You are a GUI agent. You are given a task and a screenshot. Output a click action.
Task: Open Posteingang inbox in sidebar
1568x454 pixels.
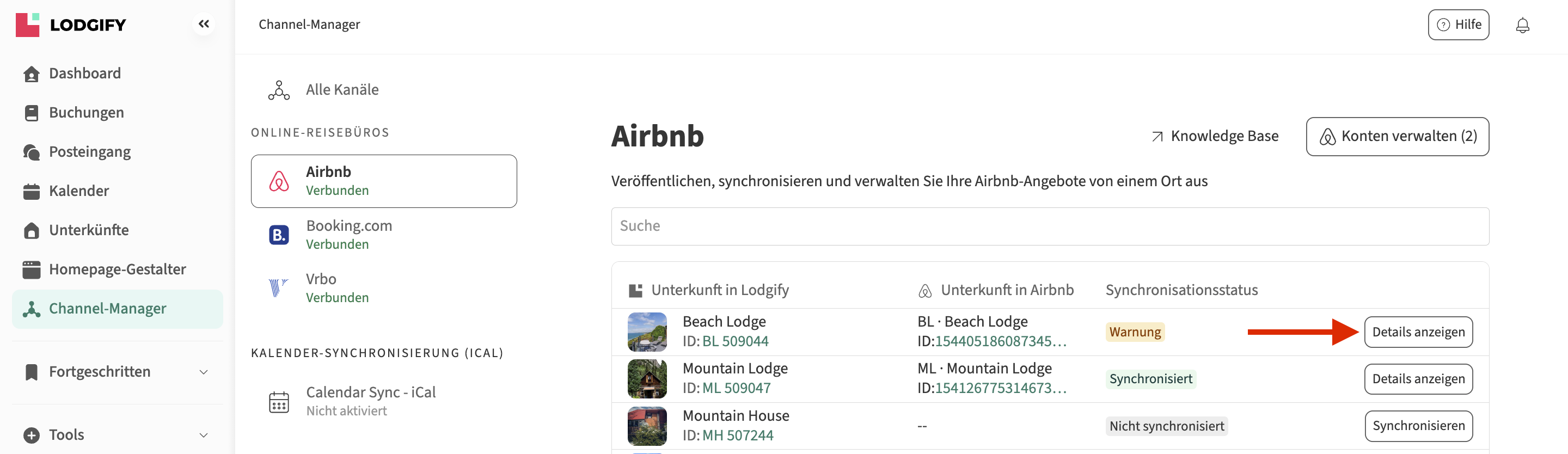(x=89, y=152)
